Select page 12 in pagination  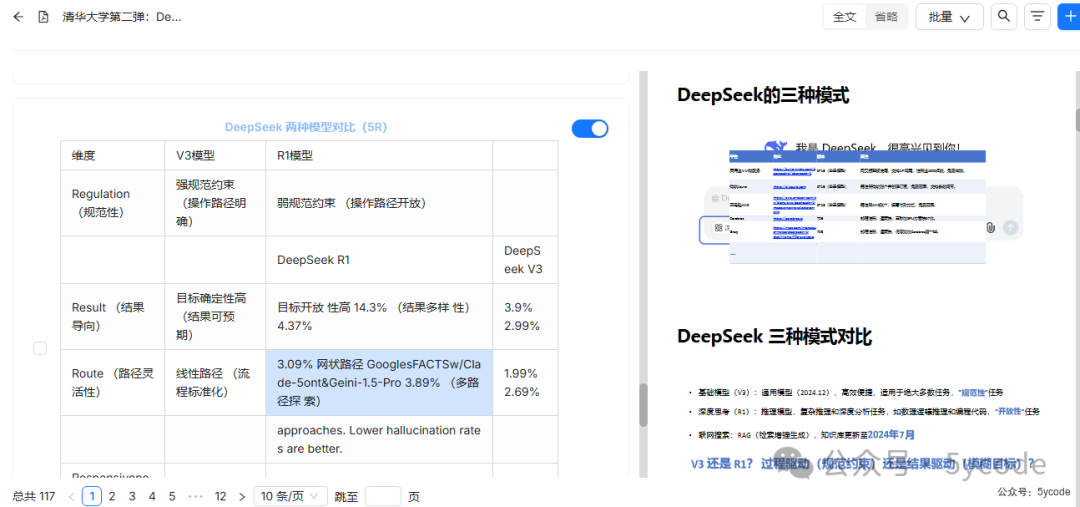220,496
